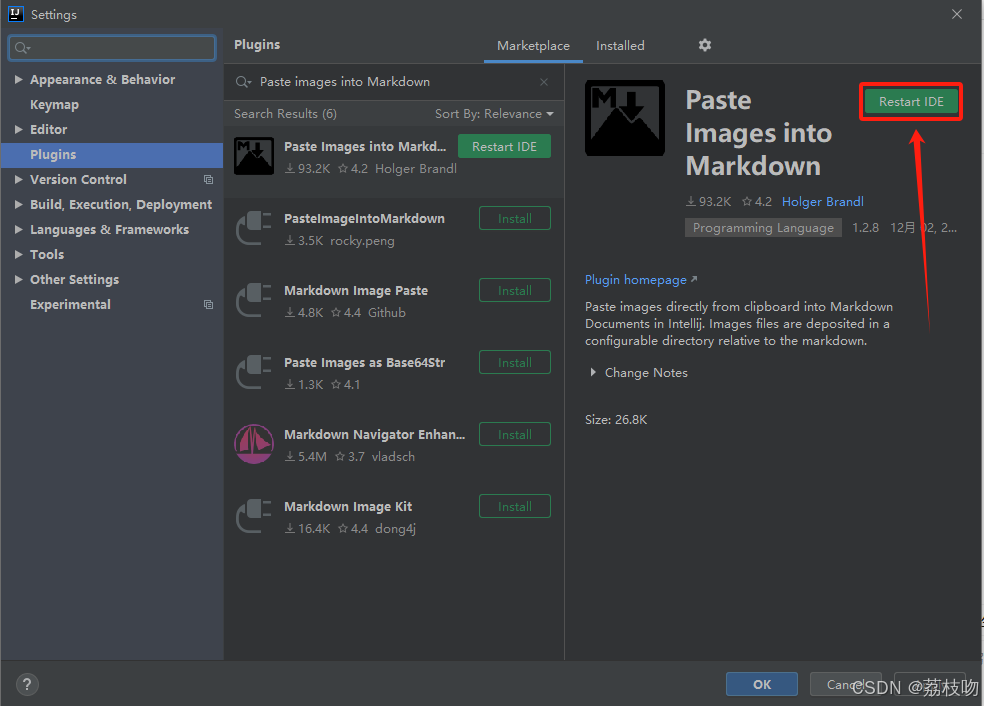Image resolution: width=984 pixels, height=706 pixels.
Task: Install the Markdown Image Paste plugin
Action: click(515, 291)
